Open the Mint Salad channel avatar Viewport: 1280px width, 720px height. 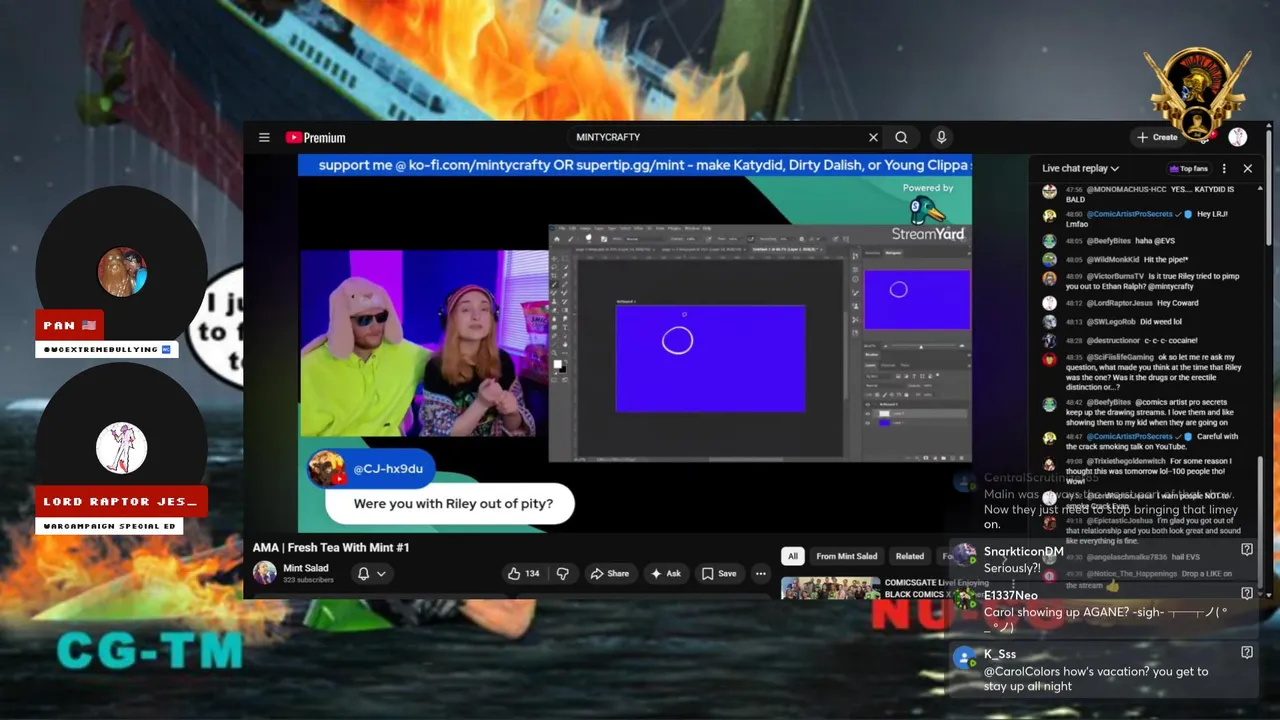264,572
